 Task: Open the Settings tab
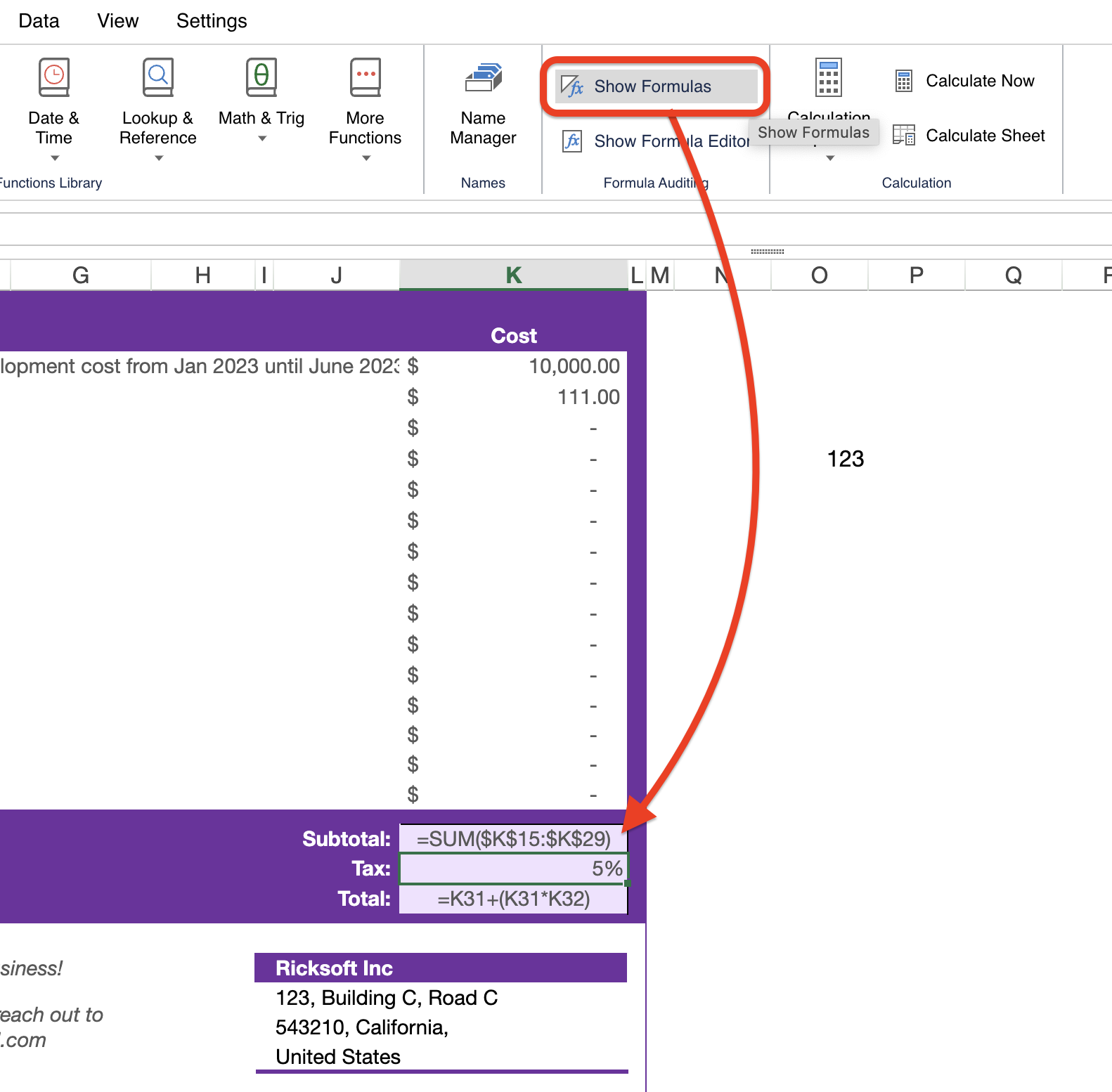pyautogui.click(x=212, y=21)
